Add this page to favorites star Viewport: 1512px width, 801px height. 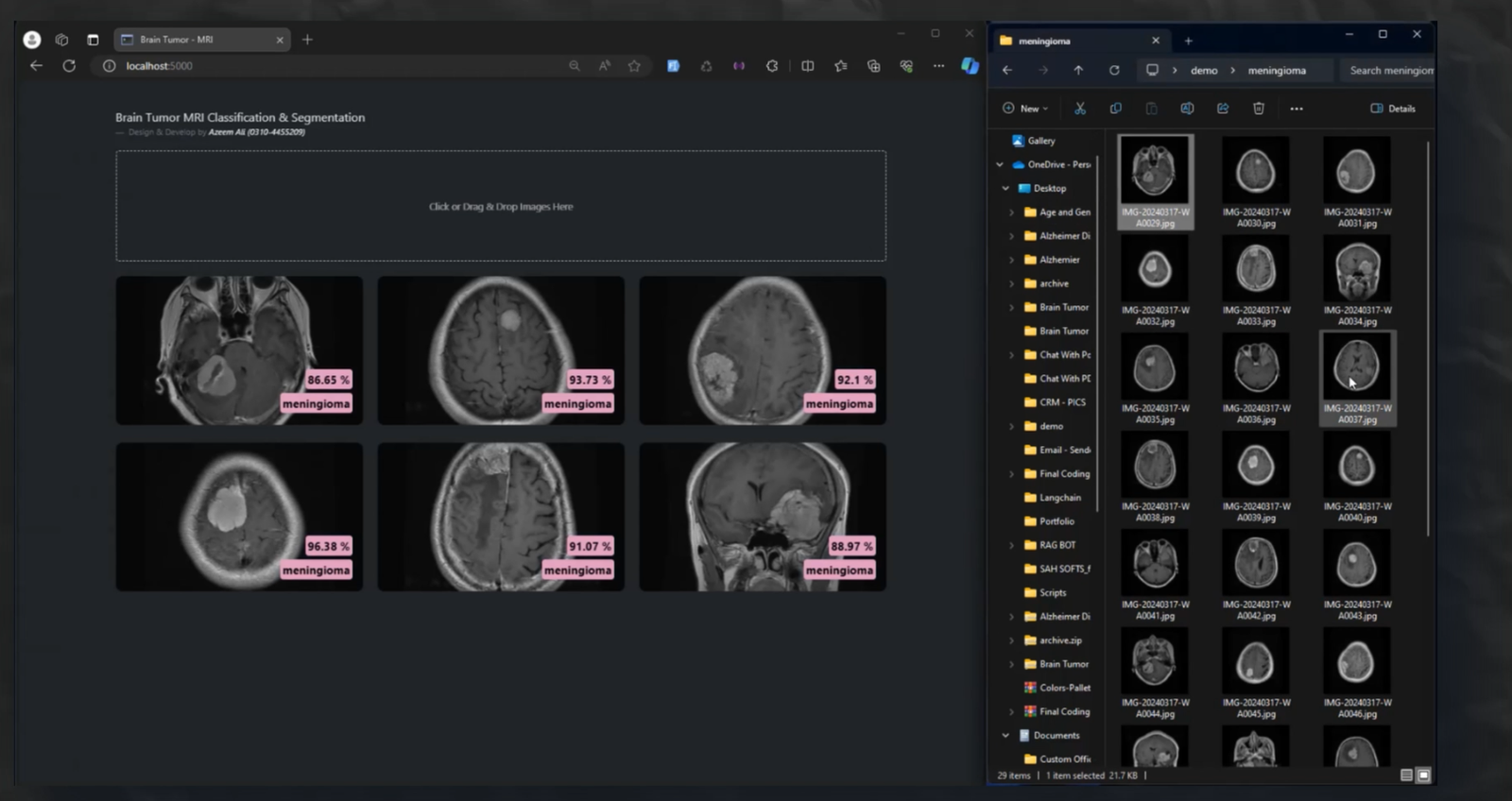pyautogui.click(x=634, y=66)
